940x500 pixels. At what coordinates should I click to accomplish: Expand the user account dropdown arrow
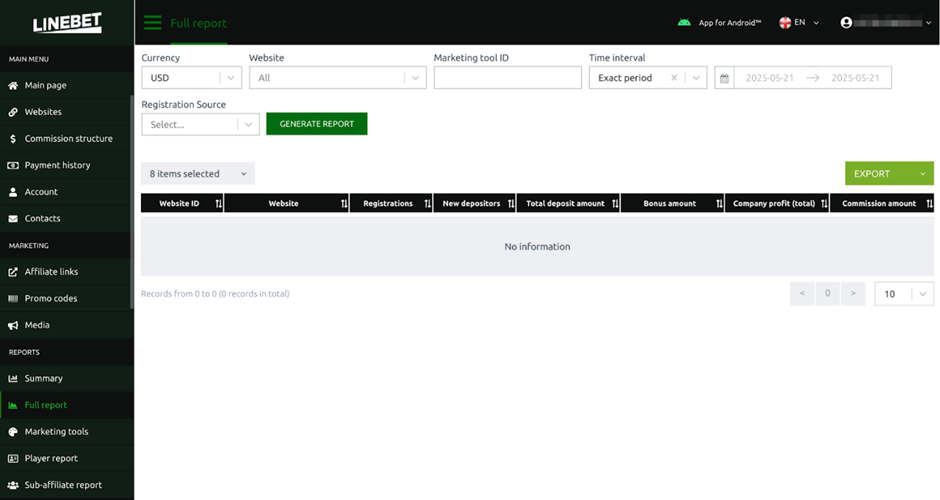coord(929,23)
